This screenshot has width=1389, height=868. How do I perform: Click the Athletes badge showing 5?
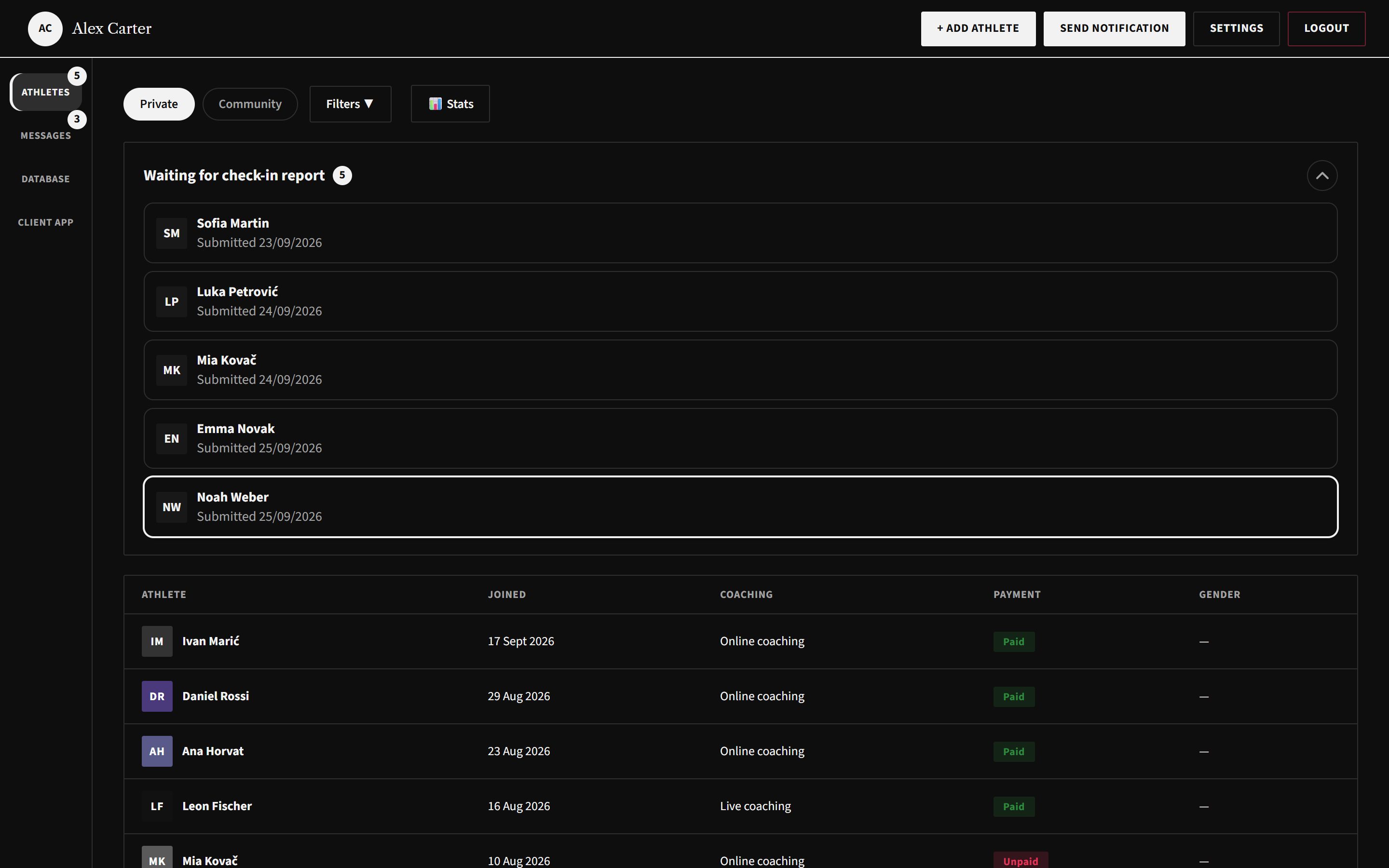77,76
